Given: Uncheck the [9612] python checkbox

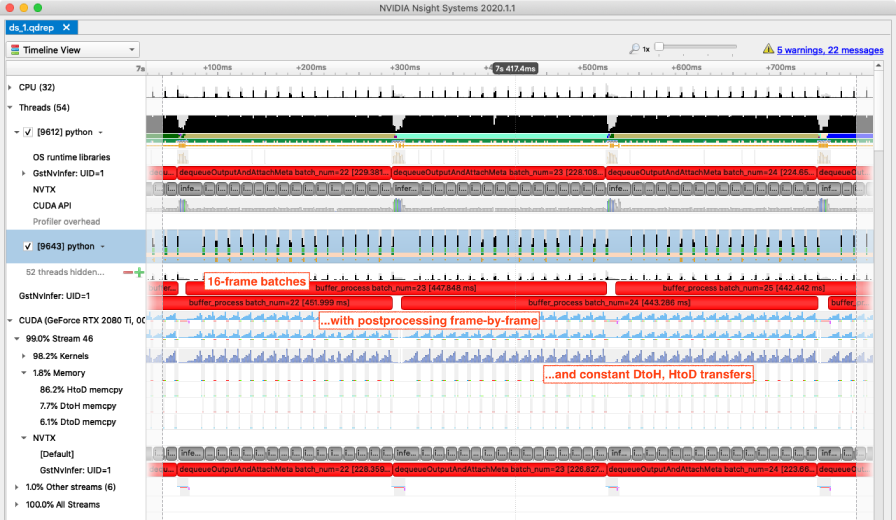Looking at the screenshot, I should click(28, 132).
